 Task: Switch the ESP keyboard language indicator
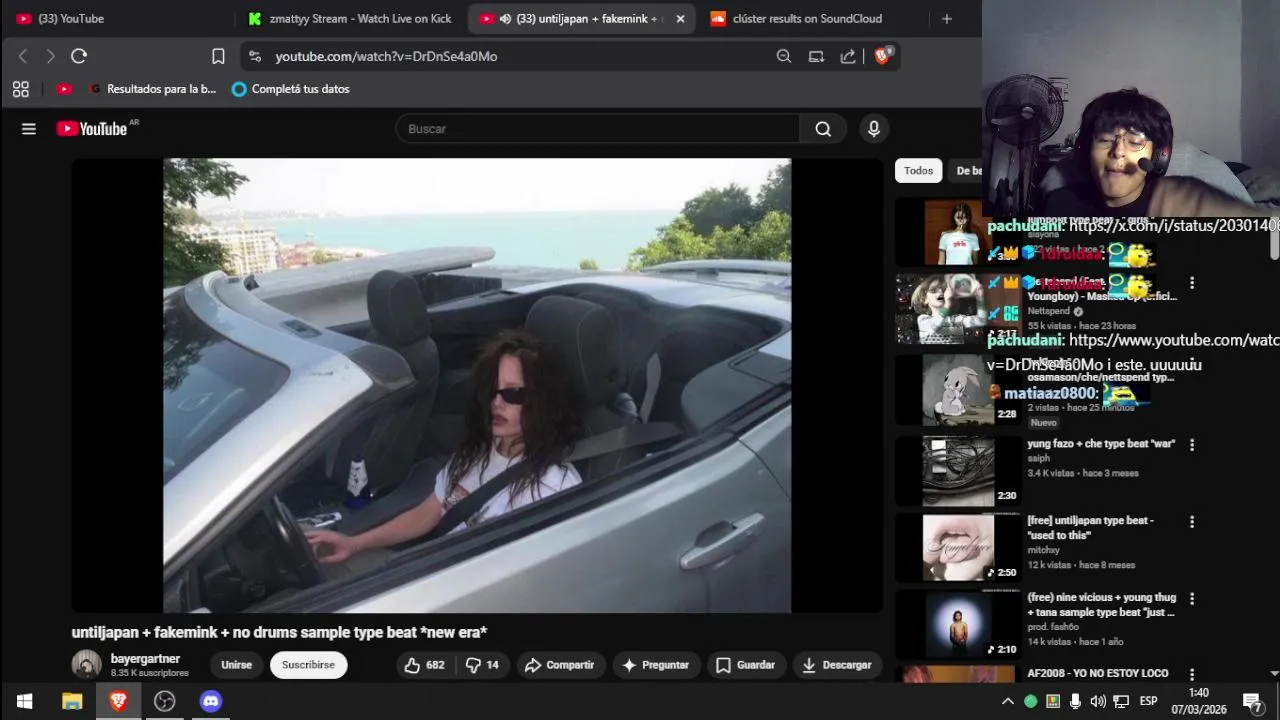pyautogui.click(x=1149, y=701)
